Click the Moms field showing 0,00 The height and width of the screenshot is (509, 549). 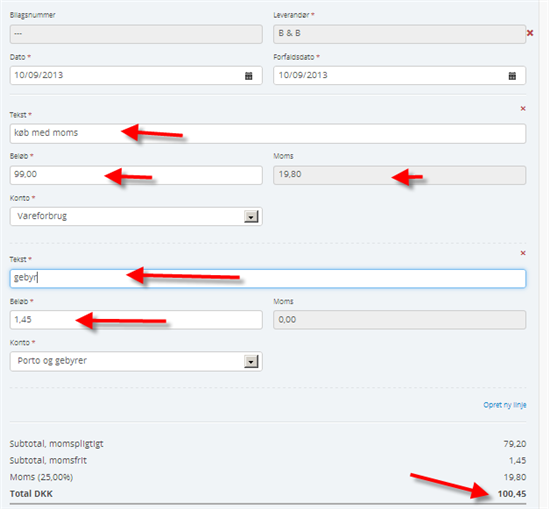399,320
